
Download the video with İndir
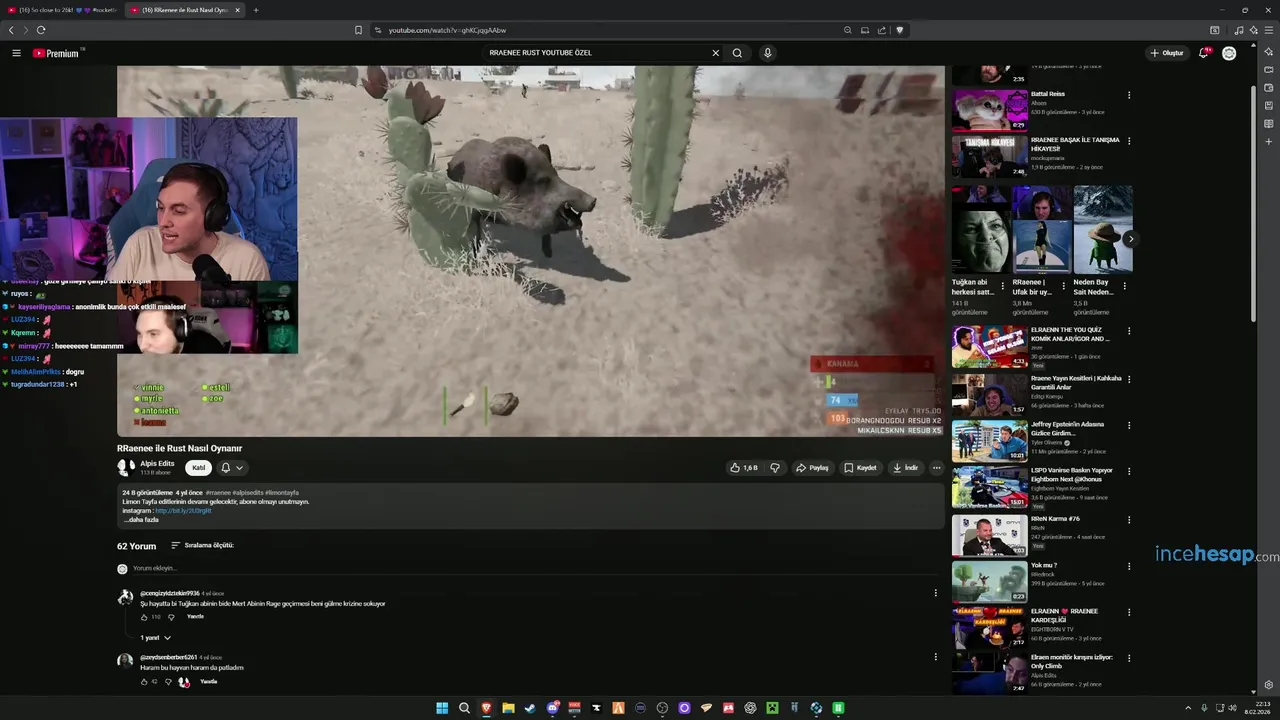(905, 468)
